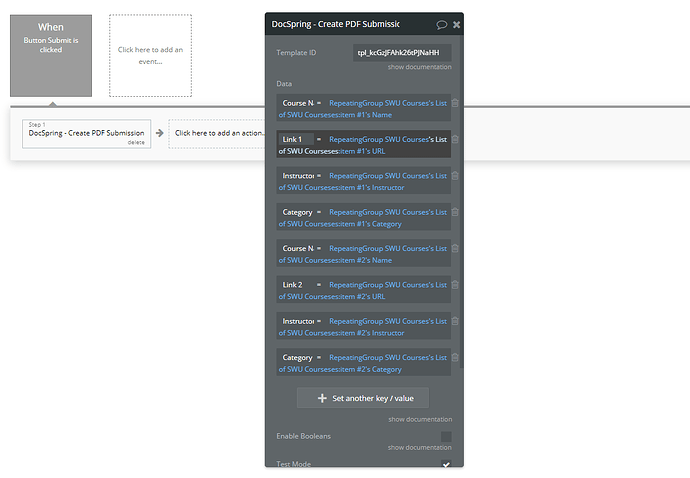Click the DocSpring panel vertical scrollbar
Screen dimensions: 690x478
461,202
